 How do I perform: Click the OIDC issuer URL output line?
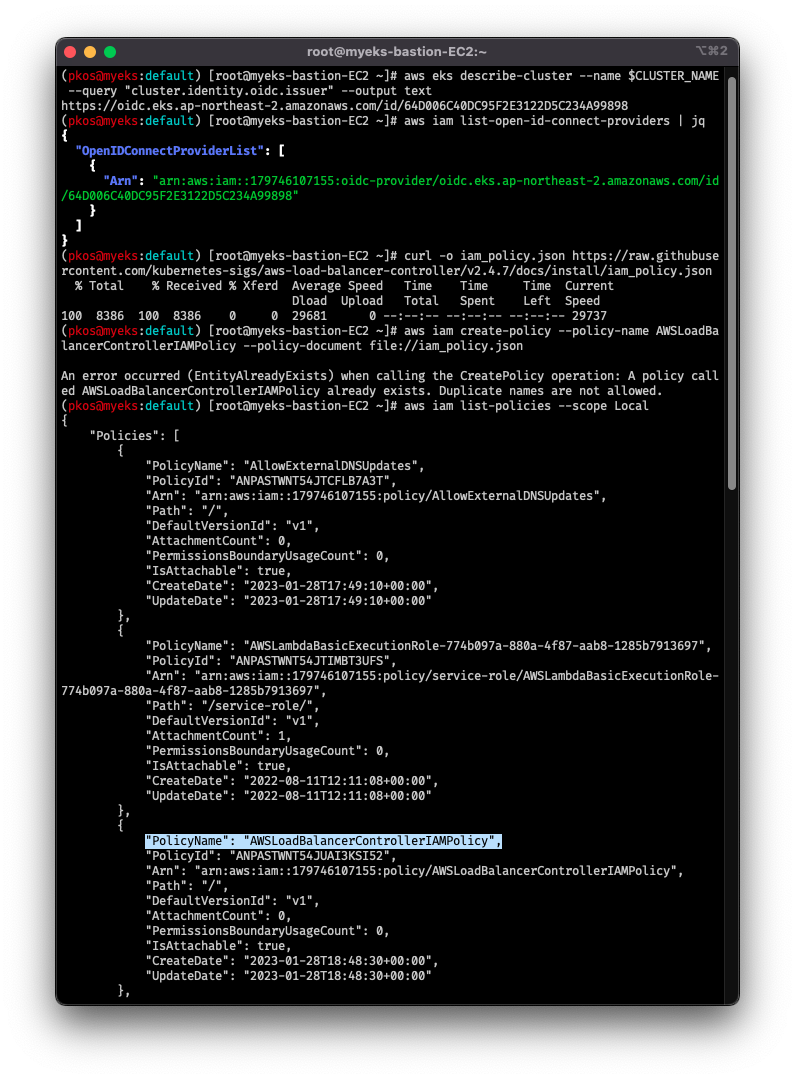(x=344, y=106)
